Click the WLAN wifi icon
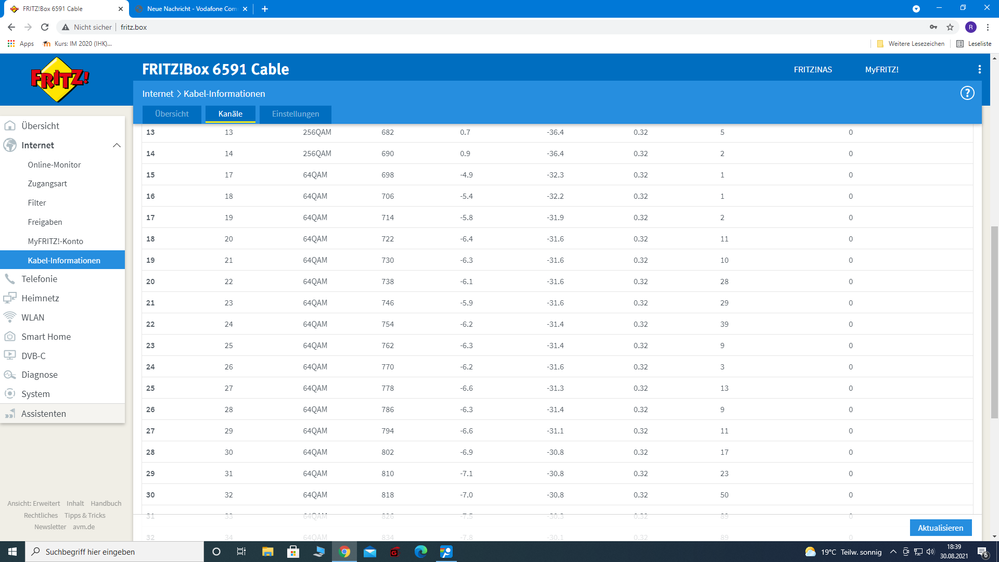The height and width of the screenshot is (562, 999). point(10,317)
